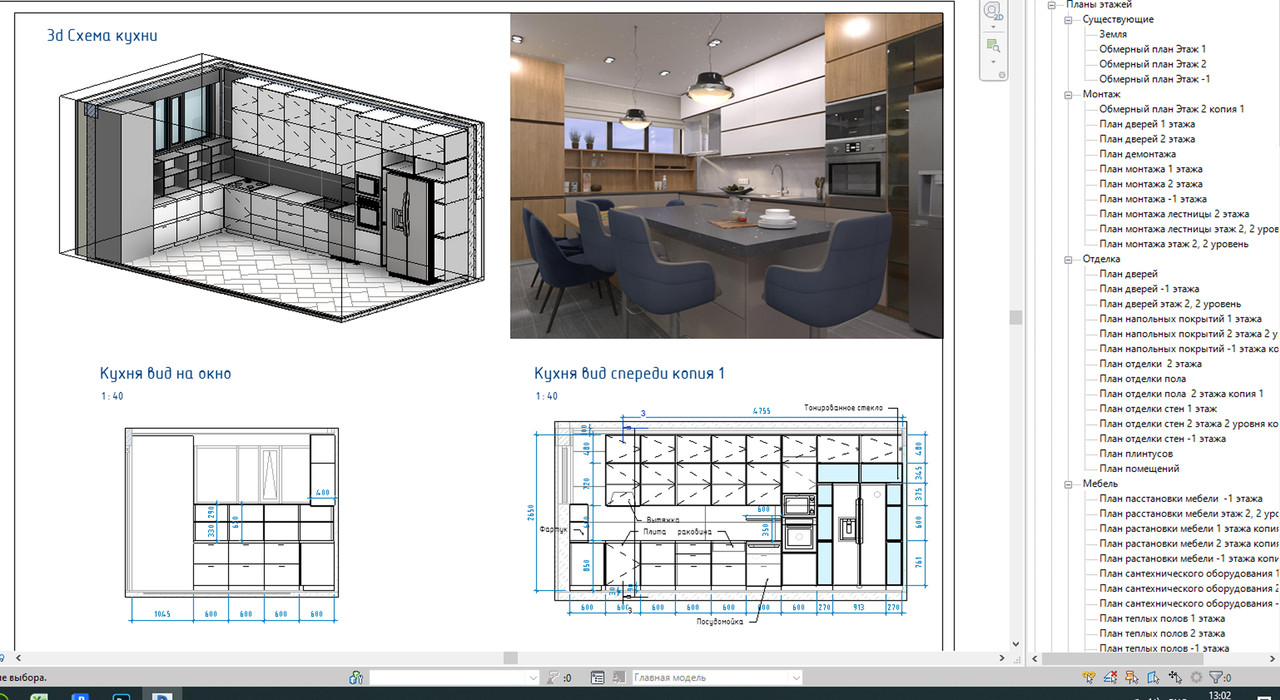The image size is (1280, 700).
Task: Click the taskbar clock showing 13:02
Action: (1219, 695)
